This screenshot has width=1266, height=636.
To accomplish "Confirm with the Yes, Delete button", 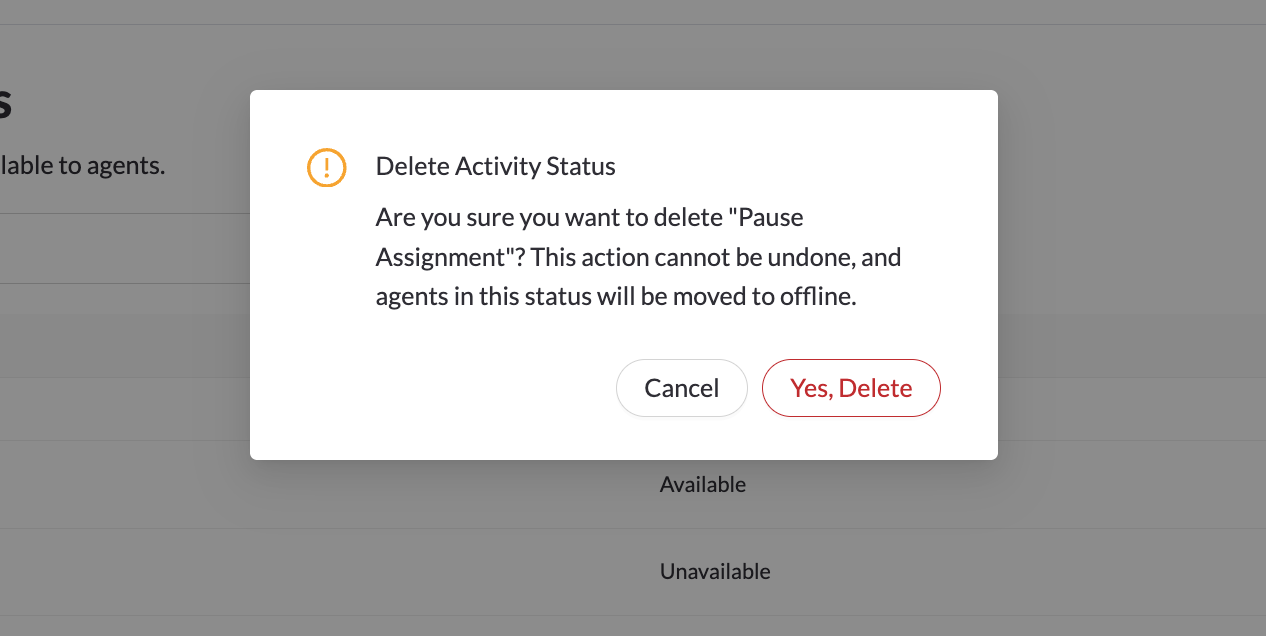I will coord(851,388).
